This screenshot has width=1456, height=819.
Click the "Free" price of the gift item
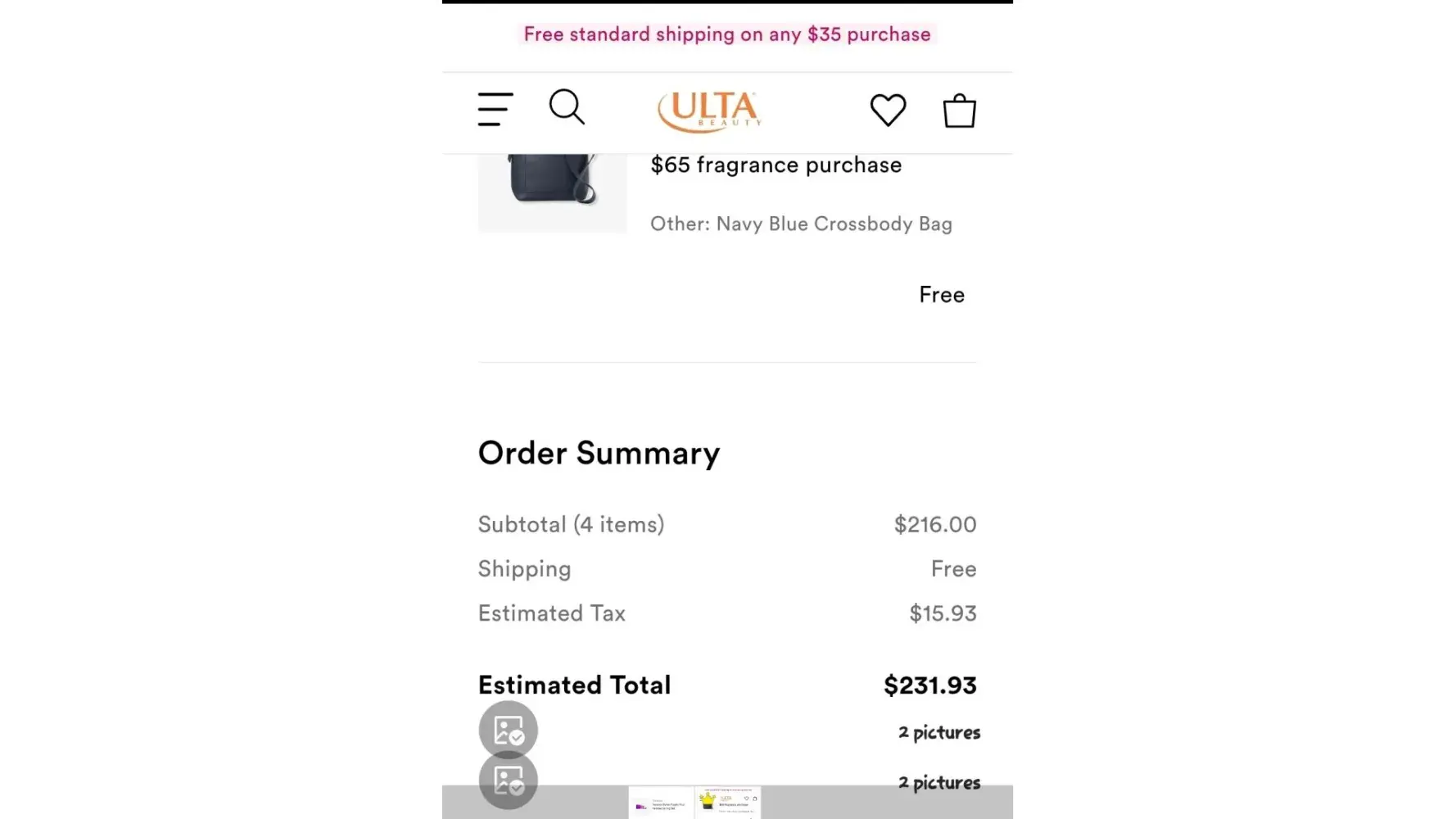(x=942, y=295)
